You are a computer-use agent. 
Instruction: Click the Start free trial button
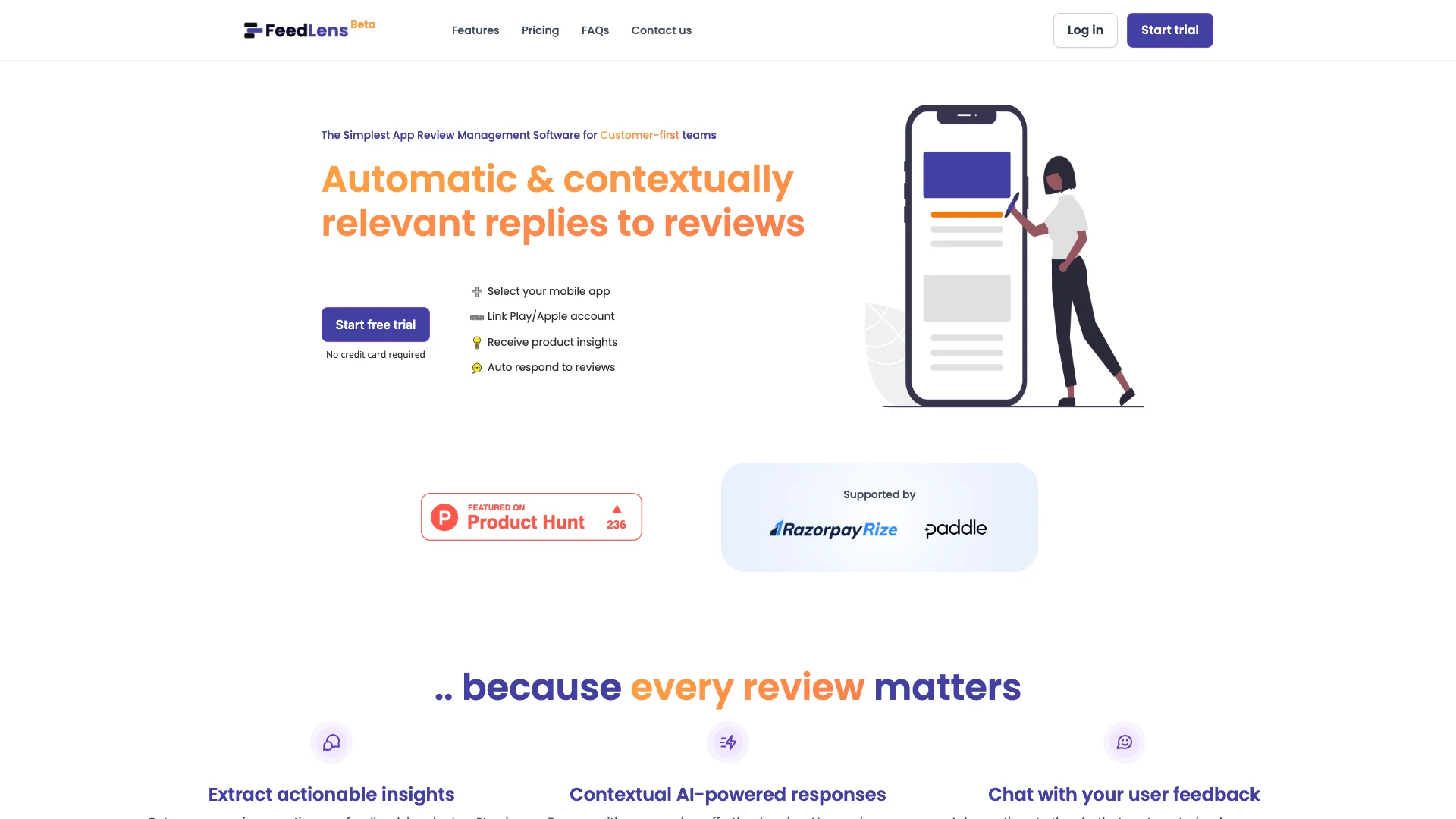tap(375, 324)
